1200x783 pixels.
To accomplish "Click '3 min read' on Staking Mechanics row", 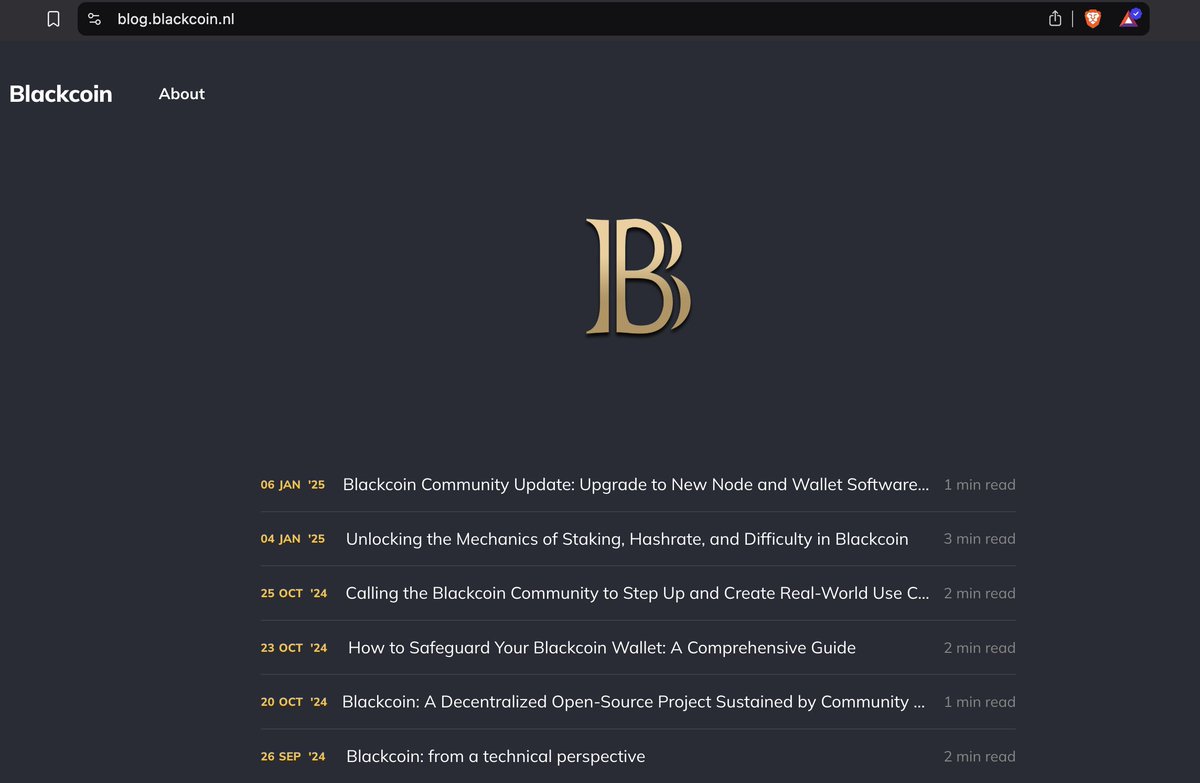I will [x=980, y=539].
